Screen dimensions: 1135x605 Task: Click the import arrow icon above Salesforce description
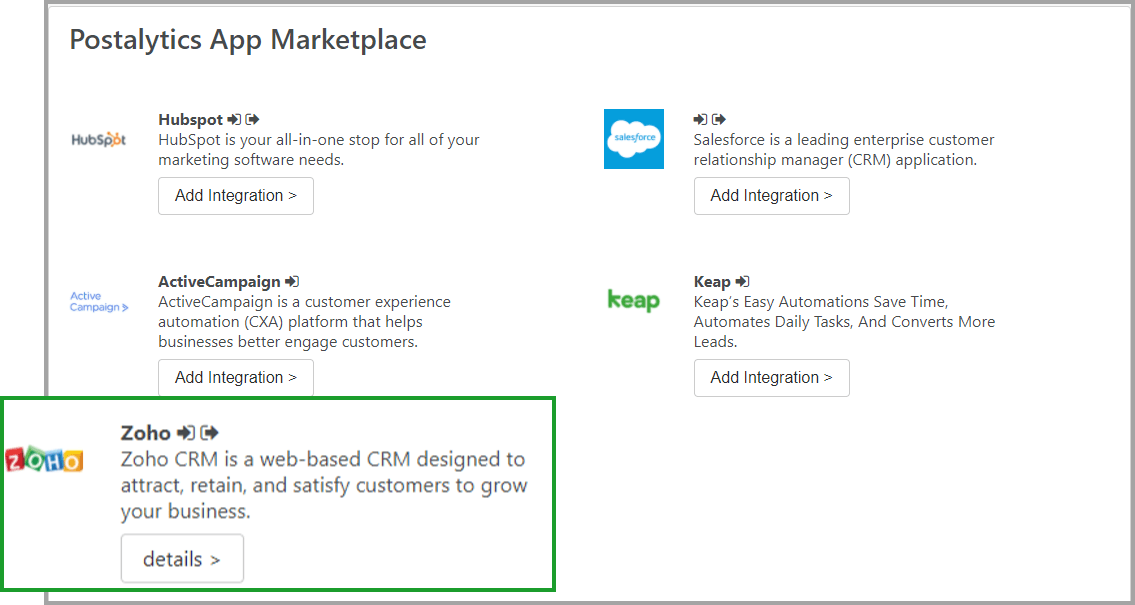(700, 117)
